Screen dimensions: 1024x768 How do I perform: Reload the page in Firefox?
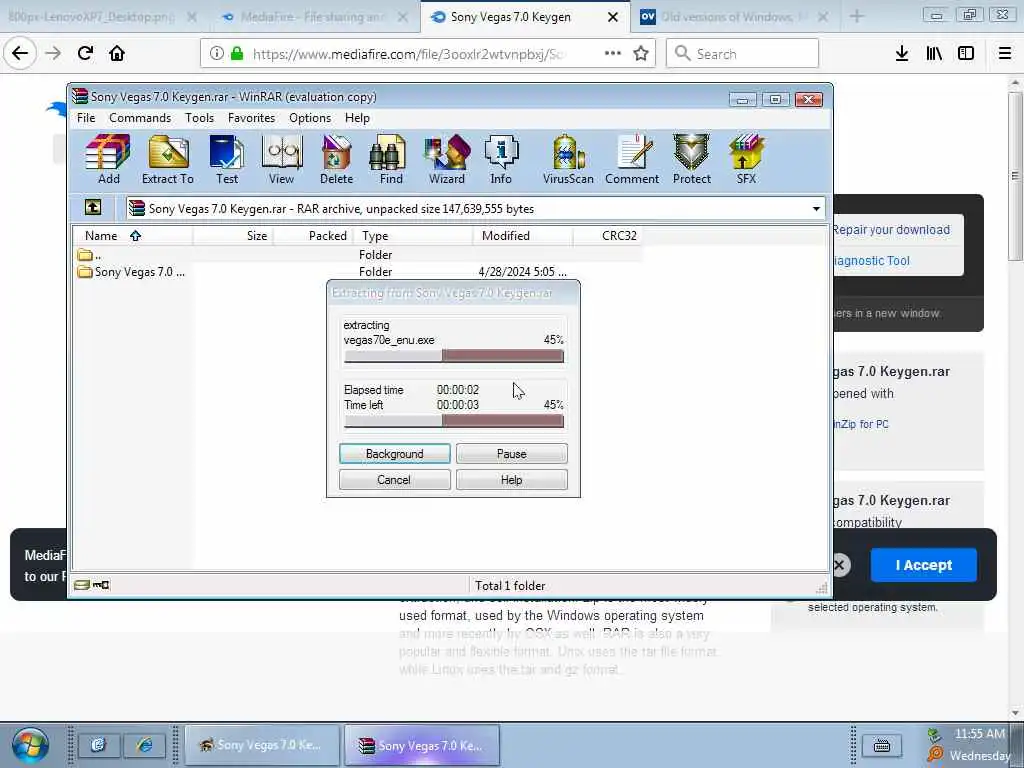coord(85,53)
